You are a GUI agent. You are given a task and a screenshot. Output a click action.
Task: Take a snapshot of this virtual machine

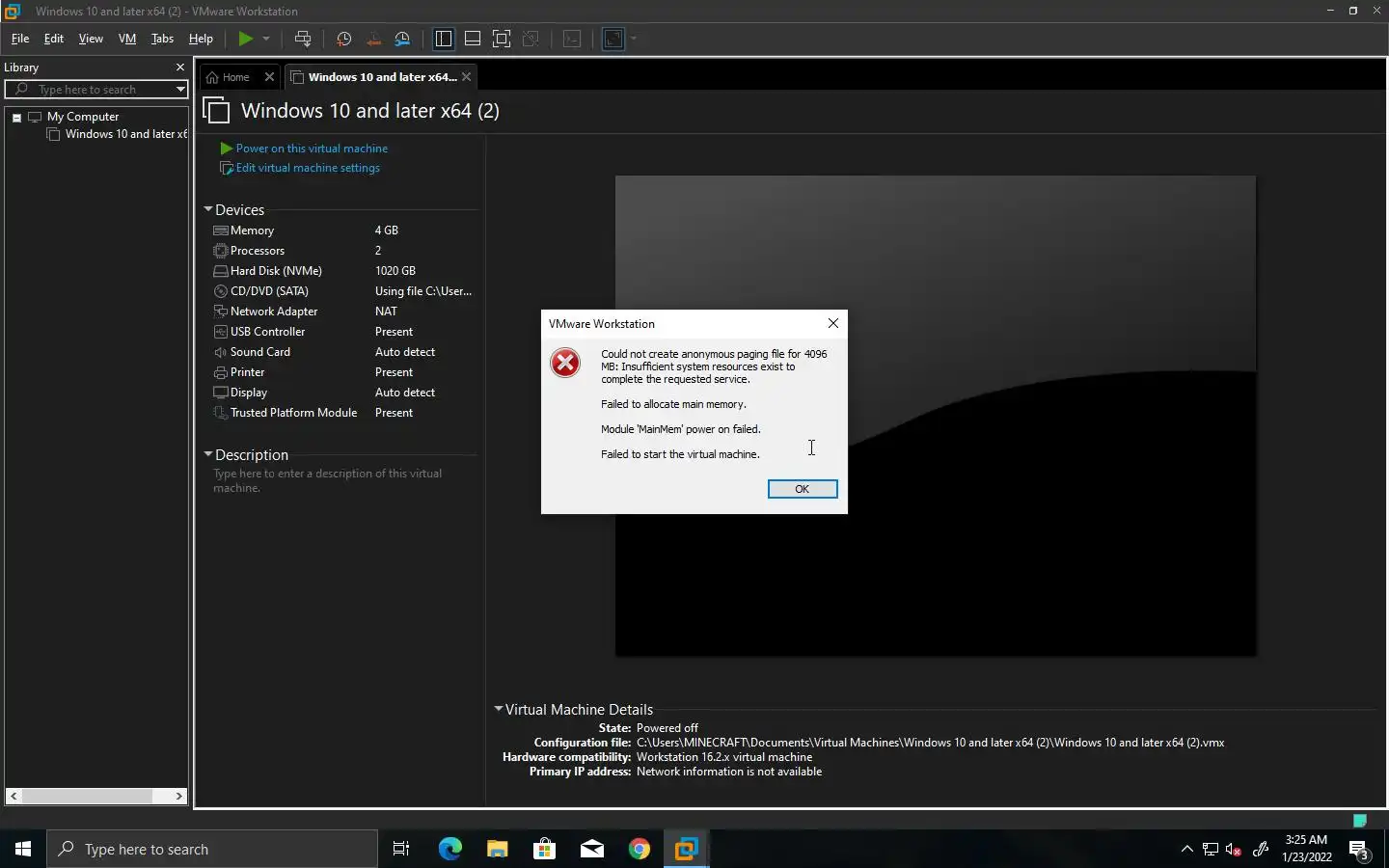tap(343, 39)
